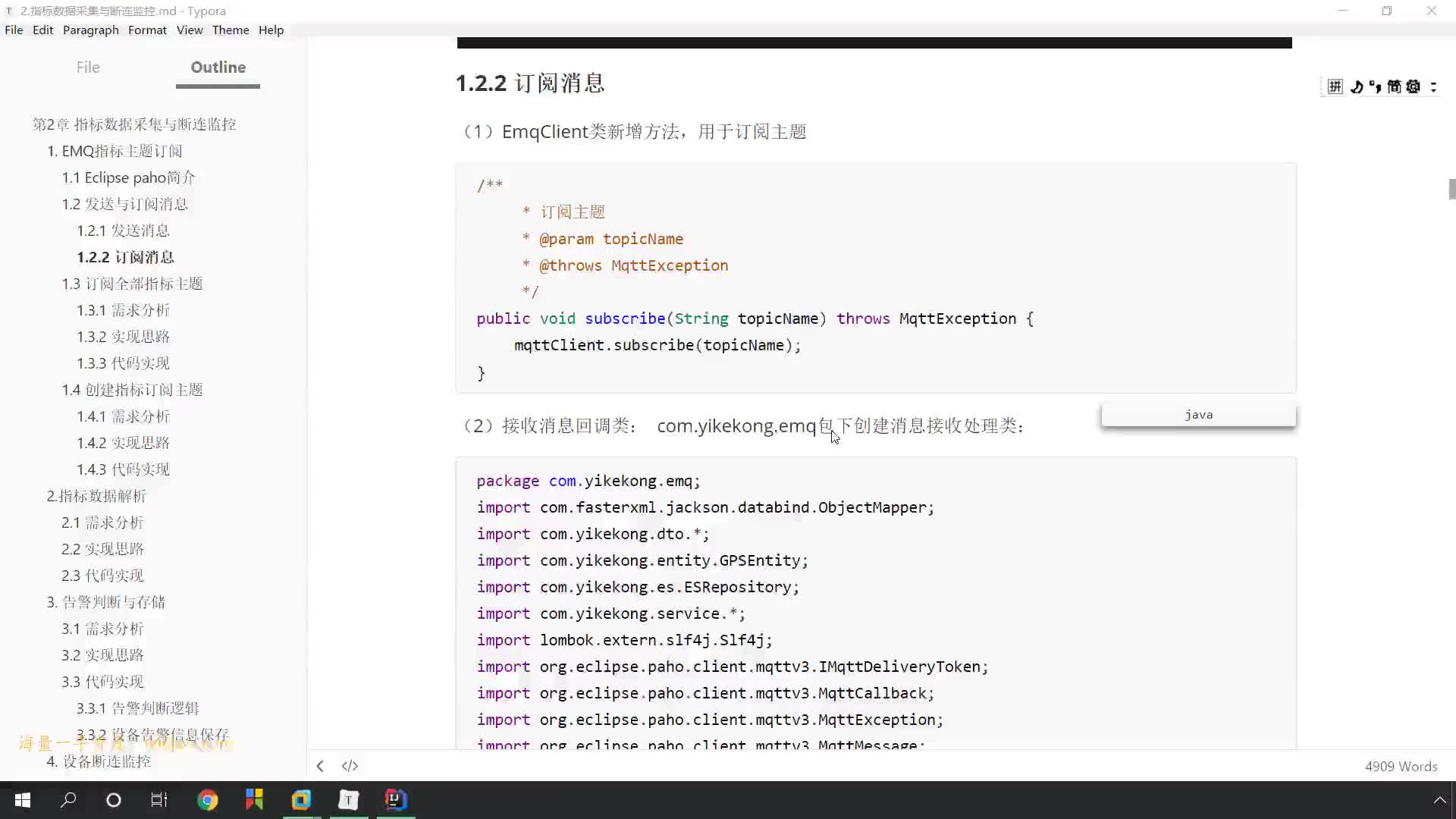Click the document vertical scrollbar thumb
Viewport: 1456px width, 819px height.
[x=1451, y=189]
